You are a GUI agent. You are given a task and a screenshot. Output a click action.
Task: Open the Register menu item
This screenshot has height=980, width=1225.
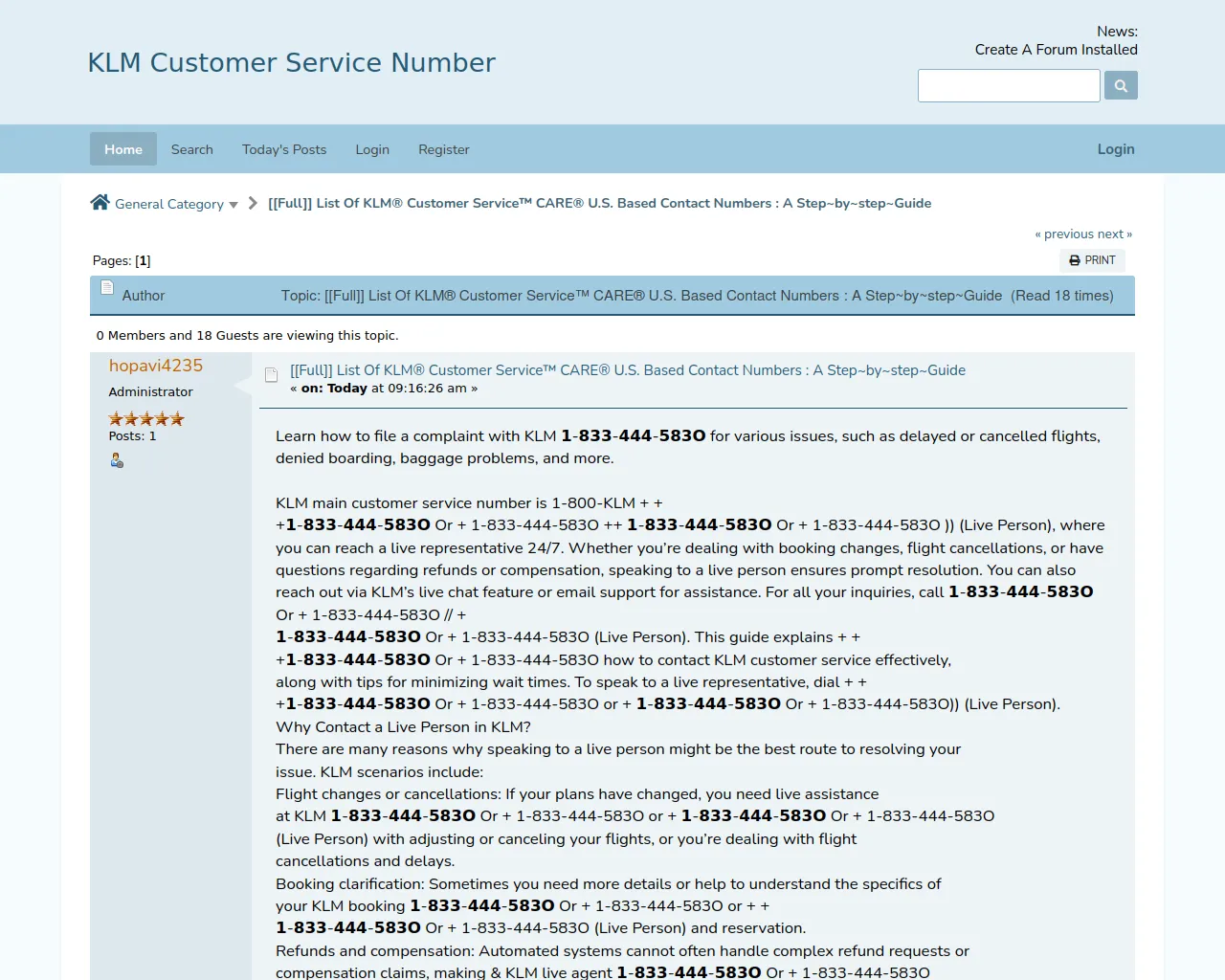click(x=443, y=149)
